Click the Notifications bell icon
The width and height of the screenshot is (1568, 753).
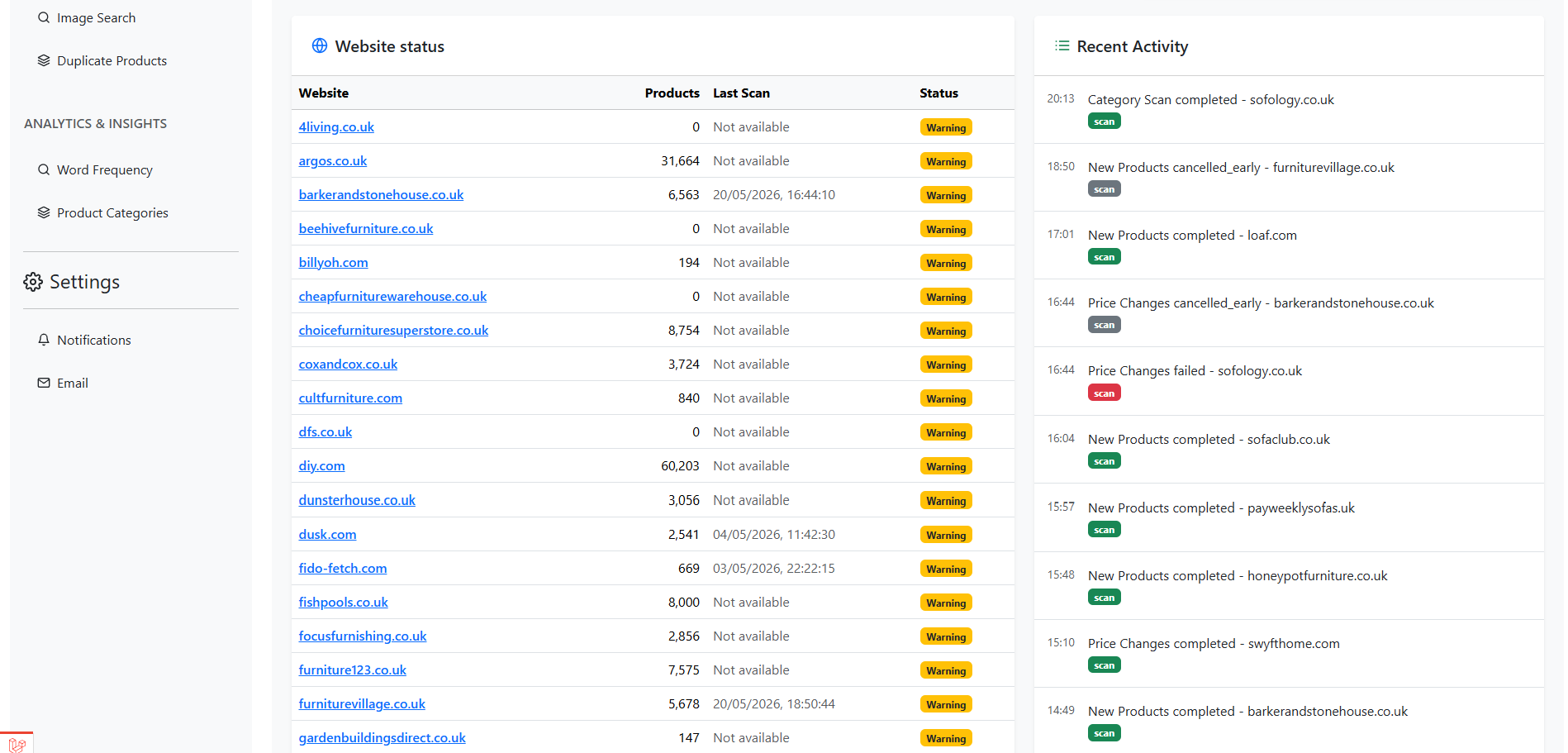tap(44, 340)
